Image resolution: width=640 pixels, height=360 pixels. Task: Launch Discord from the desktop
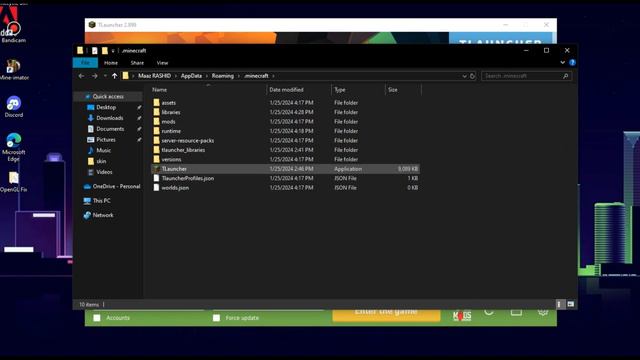click(13, 107)
